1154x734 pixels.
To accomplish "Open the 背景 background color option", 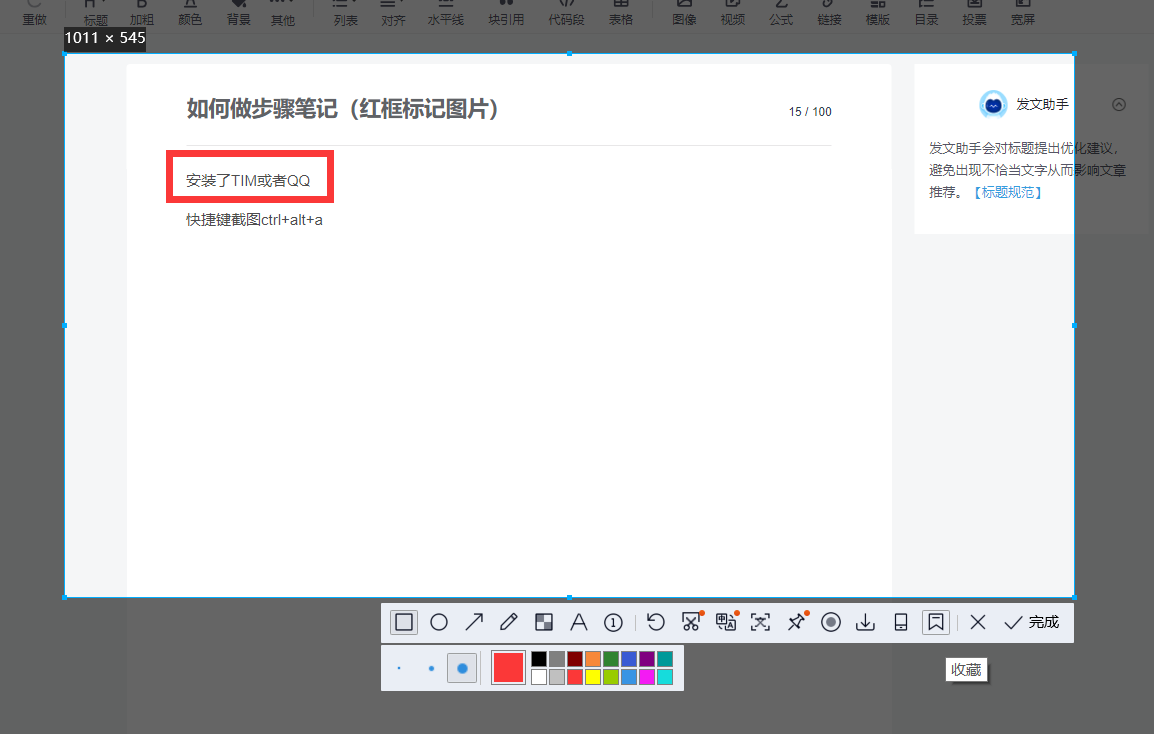I will (x=238, y=13).
